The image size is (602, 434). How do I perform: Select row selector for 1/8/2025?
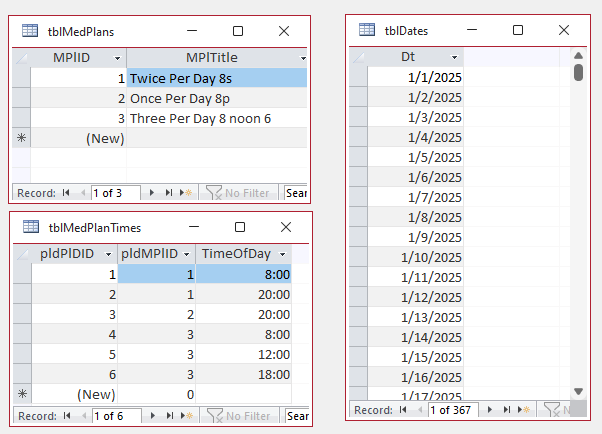coord(358,217)
